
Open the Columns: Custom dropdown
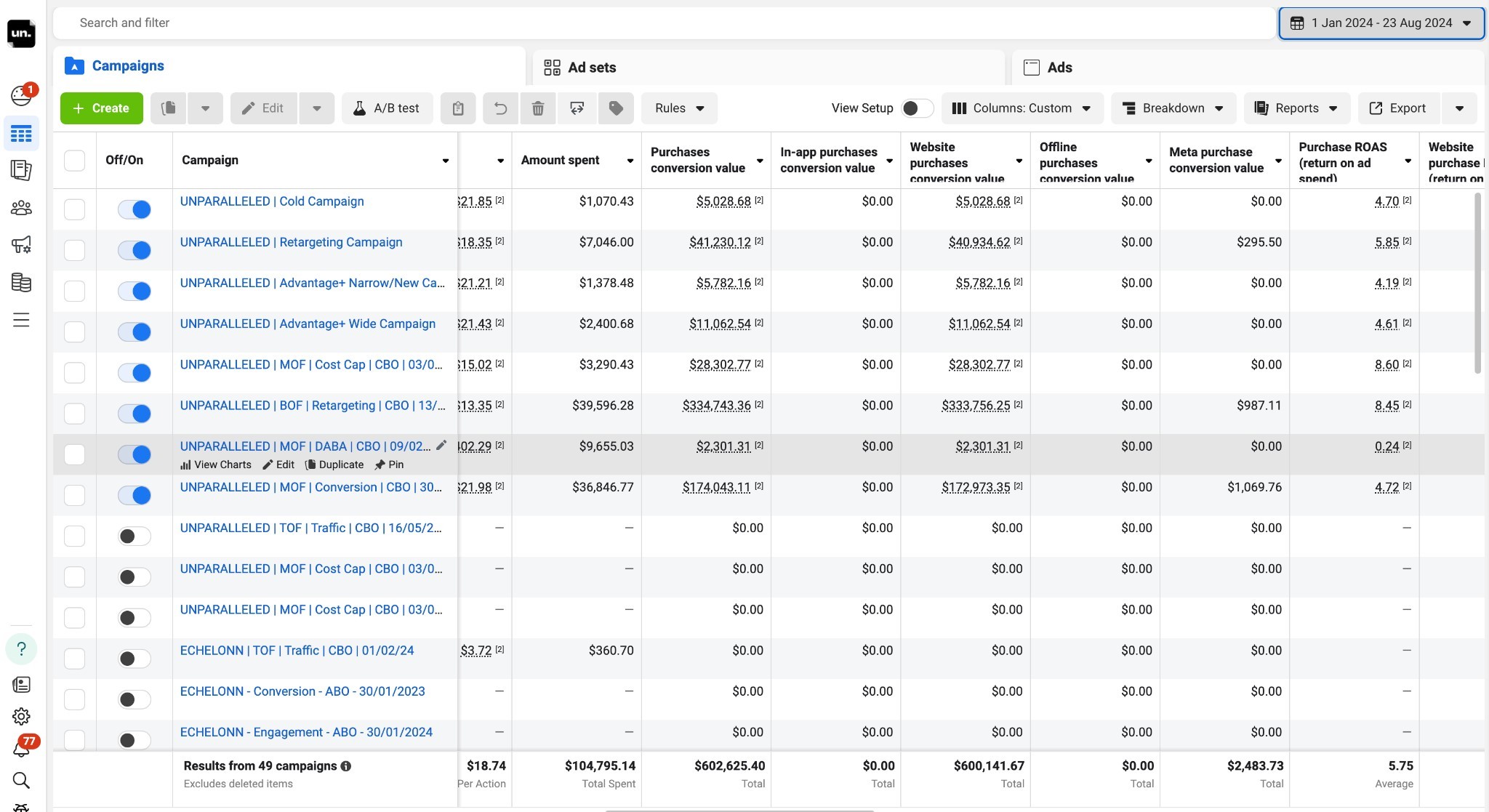click(1022, 108)
